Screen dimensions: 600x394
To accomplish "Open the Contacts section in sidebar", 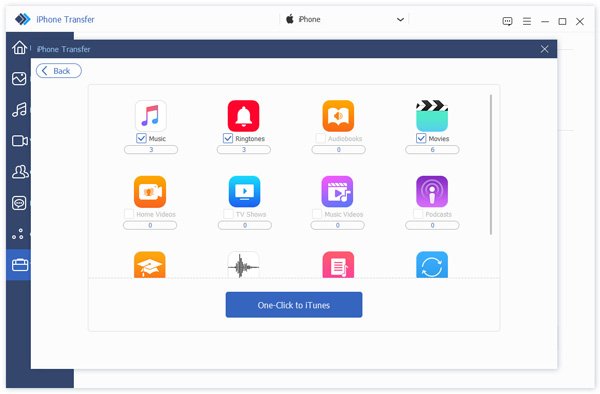I will pos(19,172).
